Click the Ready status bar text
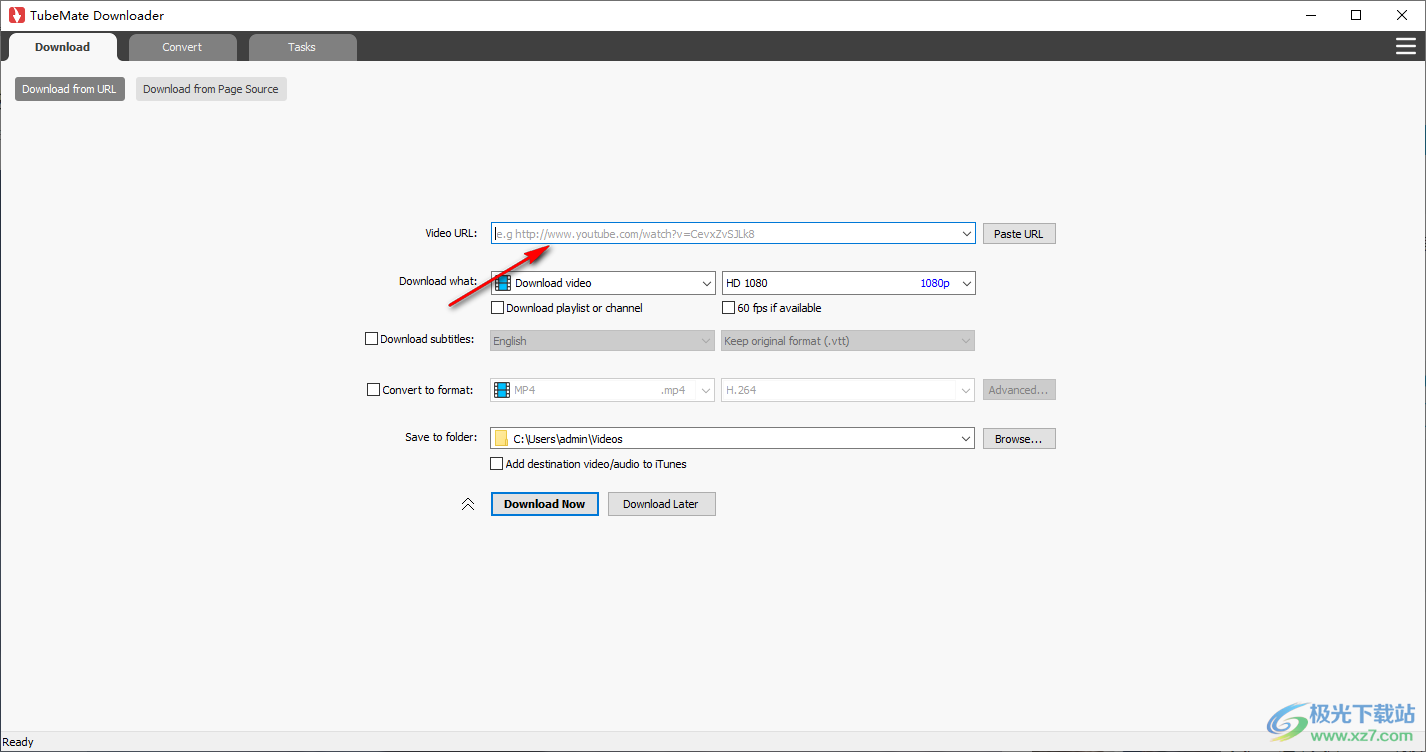 coord(18,742)
